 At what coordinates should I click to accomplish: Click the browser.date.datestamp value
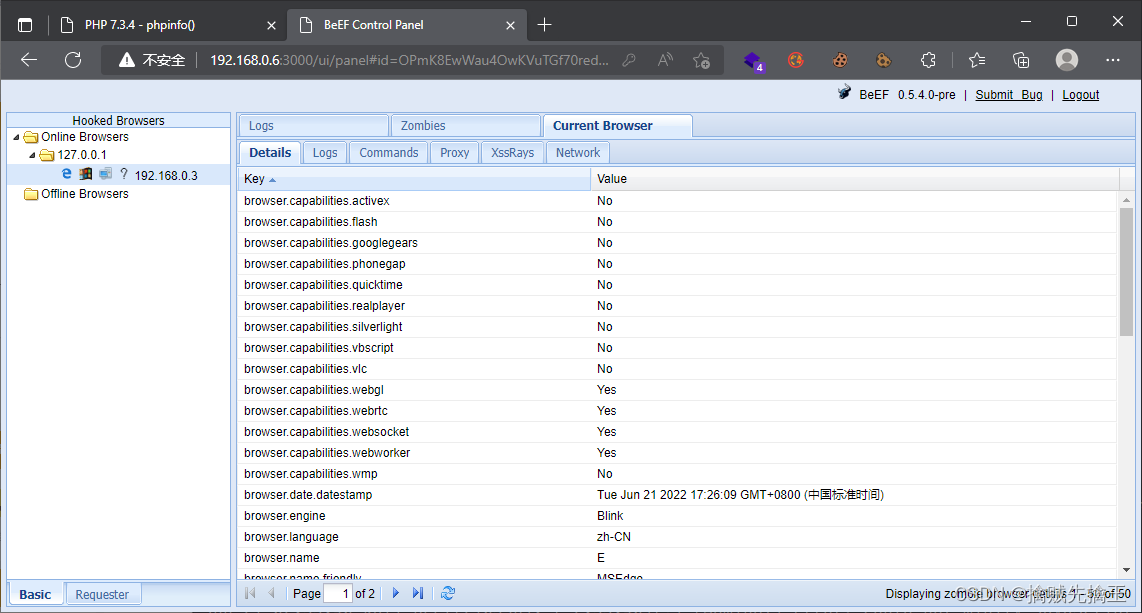pyautogui.click(x=740, y=495)
